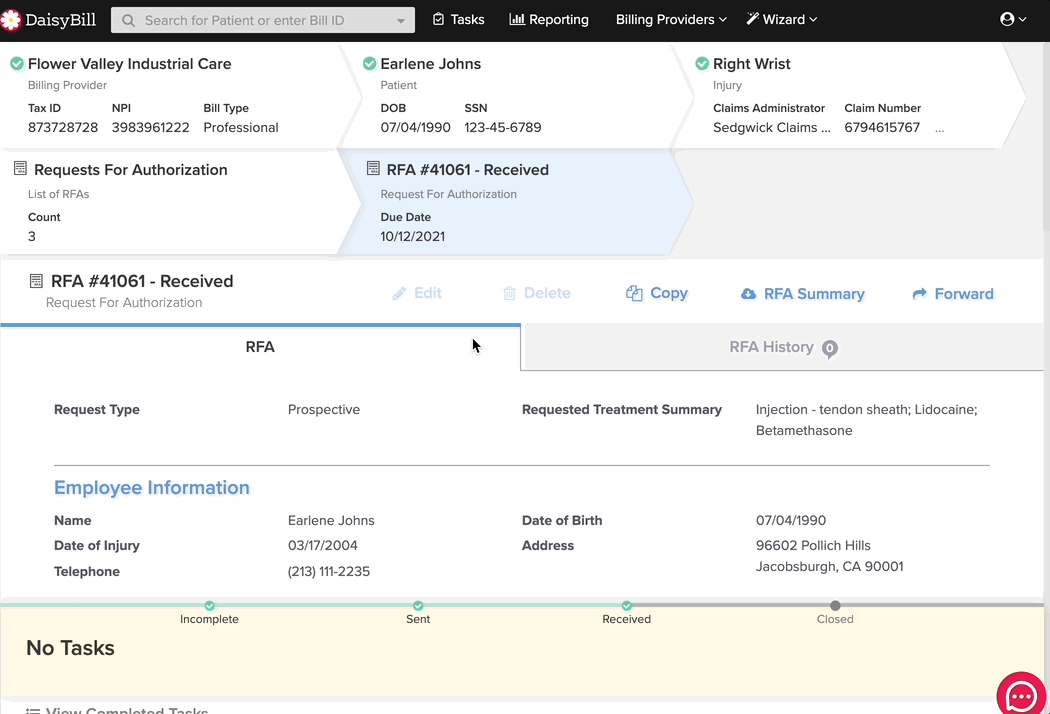Image resolution: width=1050 pixels, height=714 pixels.
Task: Click the due date 10/12/2021
Action: click(412, 236)
